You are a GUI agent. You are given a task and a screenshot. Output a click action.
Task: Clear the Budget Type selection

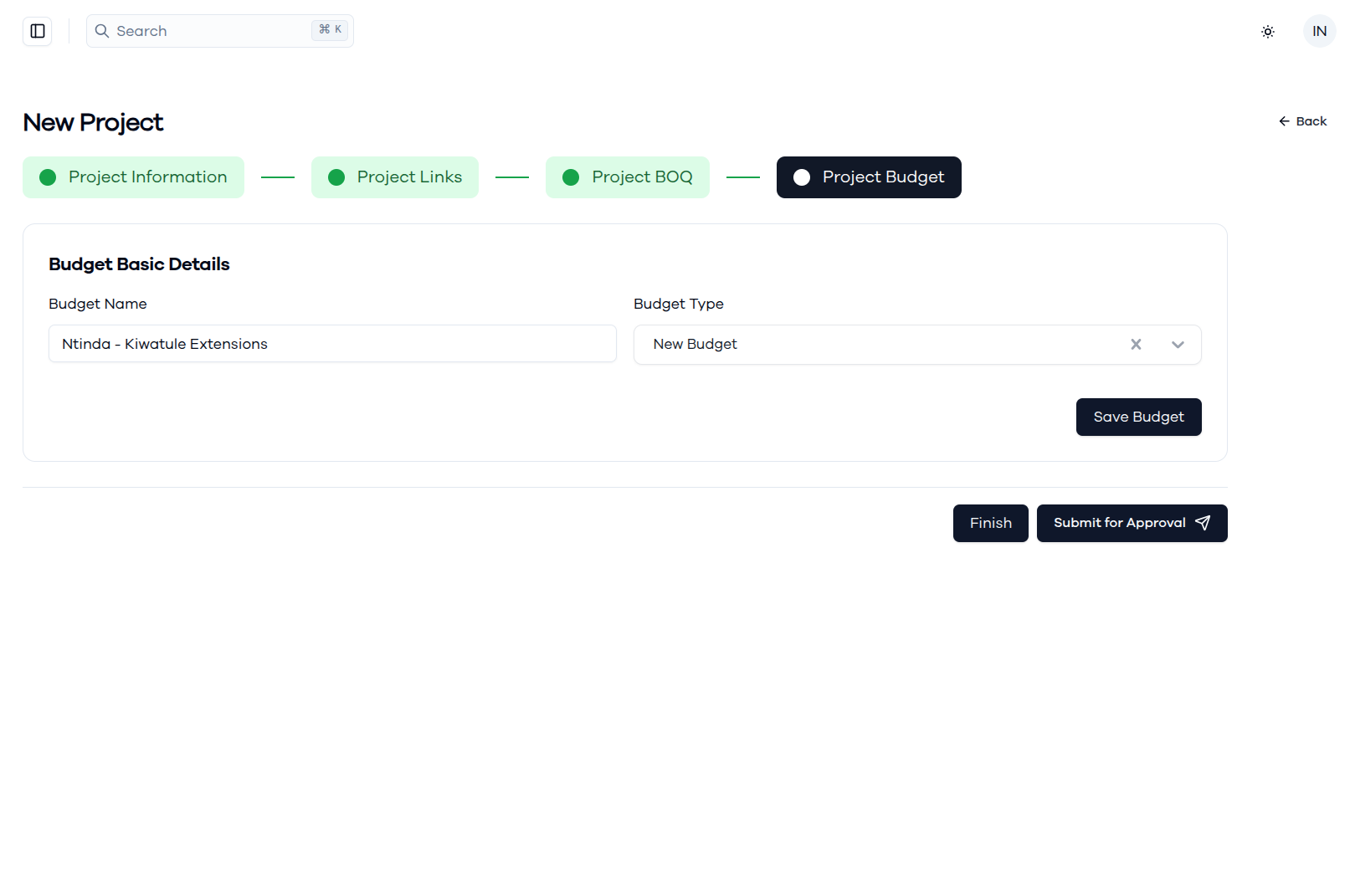click(x=1136, y=345)
